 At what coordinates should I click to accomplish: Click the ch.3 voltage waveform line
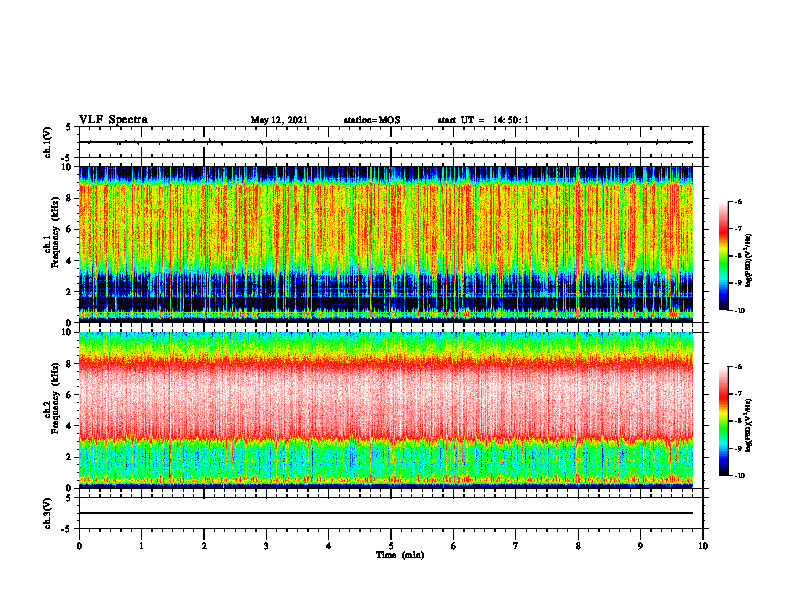pyautogui.click(x=386, y=513)
